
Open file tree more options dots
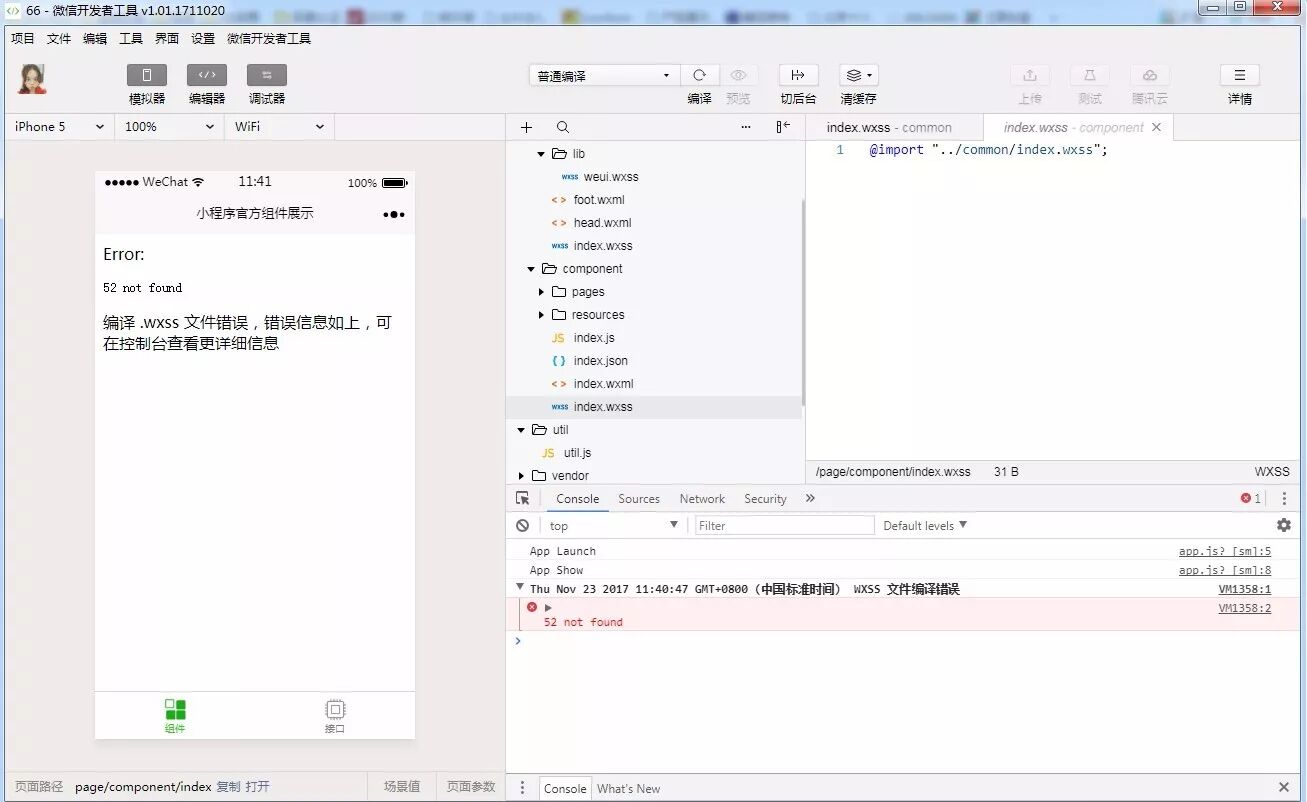[x=746, y=127]
